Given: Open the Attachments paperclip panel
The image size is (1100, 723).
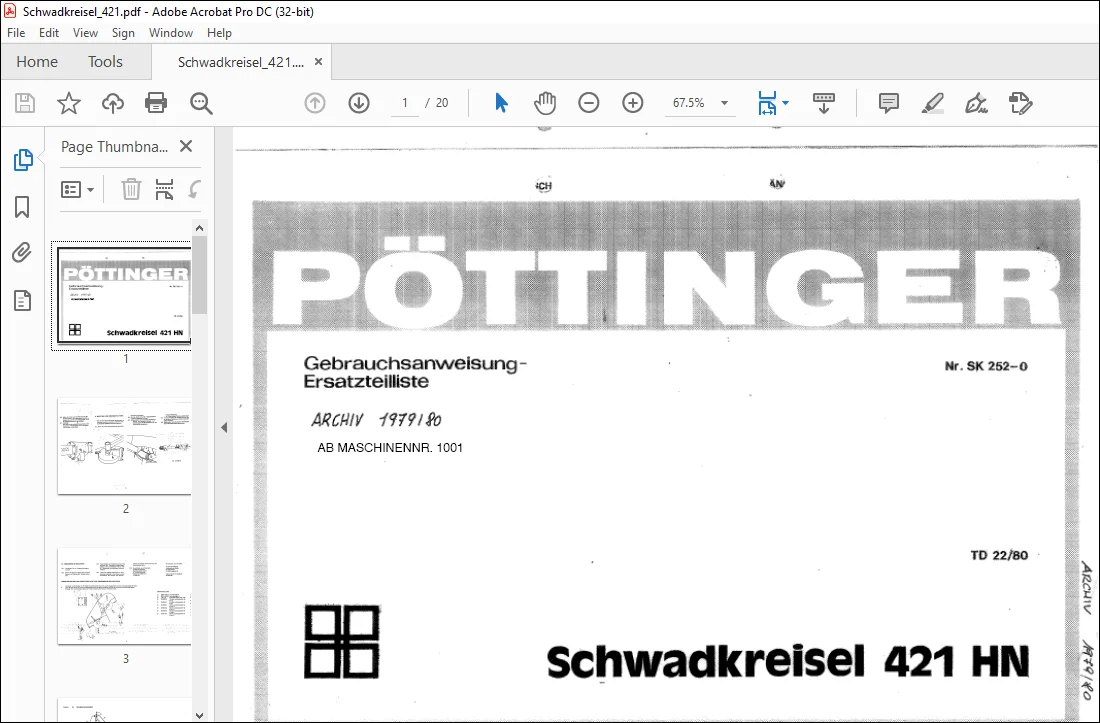Looking at the screenshot, I should (22, 253).
